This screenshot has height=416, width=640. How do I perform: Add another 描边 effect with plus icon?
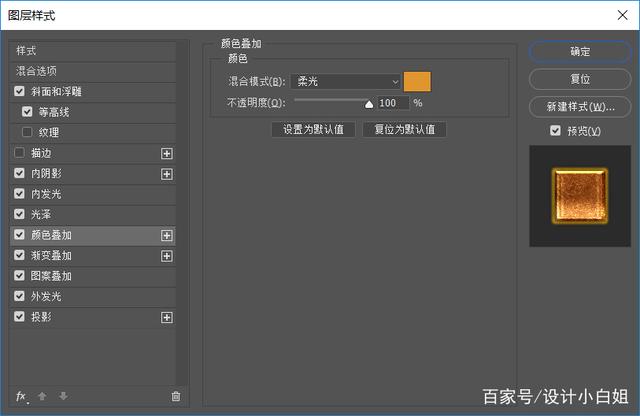[167, 153]
